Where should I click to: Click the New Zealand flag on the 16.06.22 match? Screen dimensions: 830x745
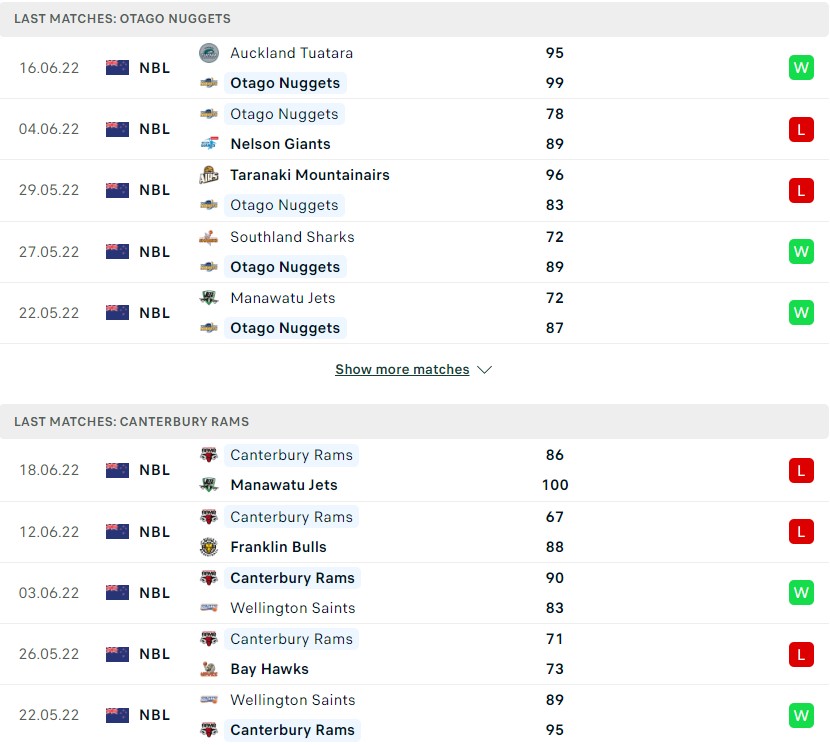click(x=118, y=68)
